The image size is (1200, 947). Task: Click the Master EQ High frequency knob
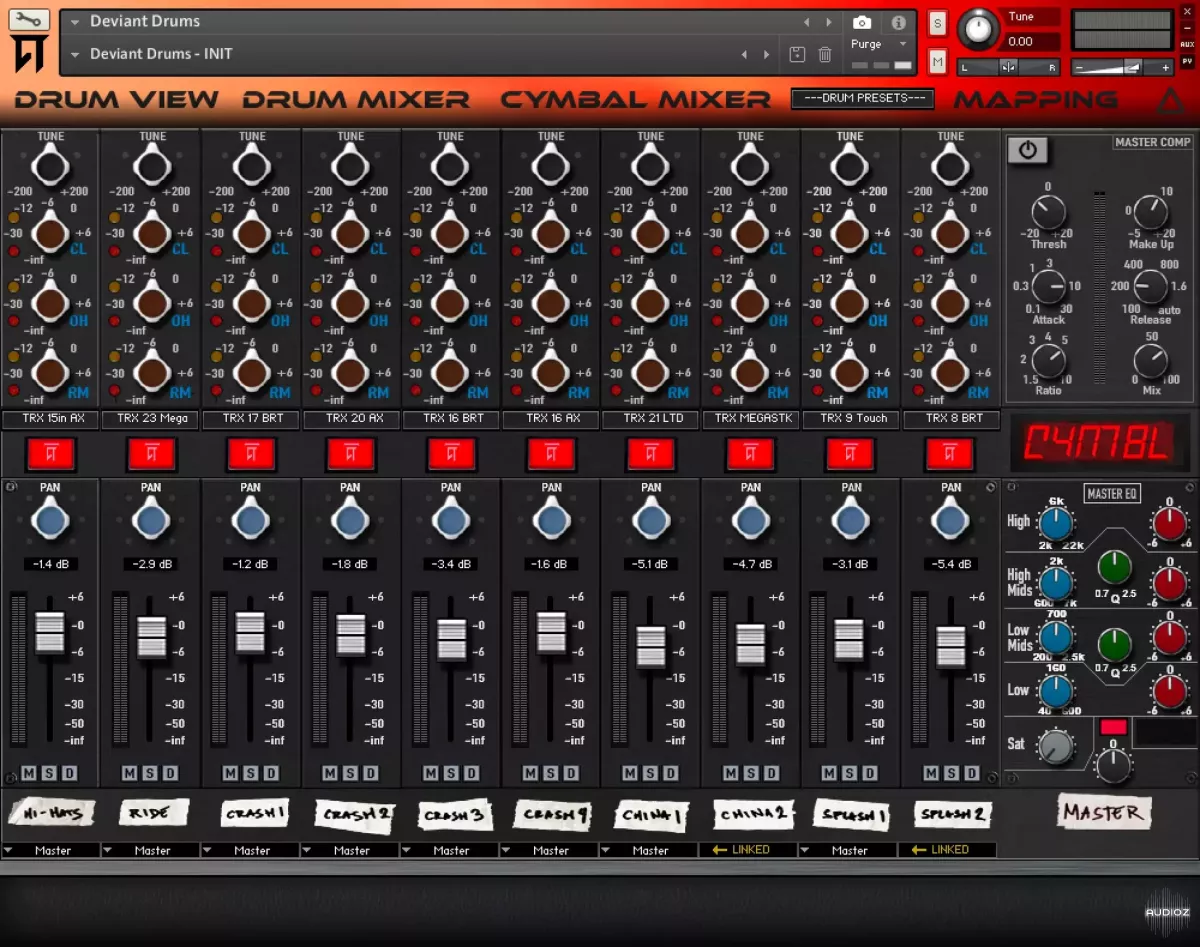click(x=1056, y=523)
